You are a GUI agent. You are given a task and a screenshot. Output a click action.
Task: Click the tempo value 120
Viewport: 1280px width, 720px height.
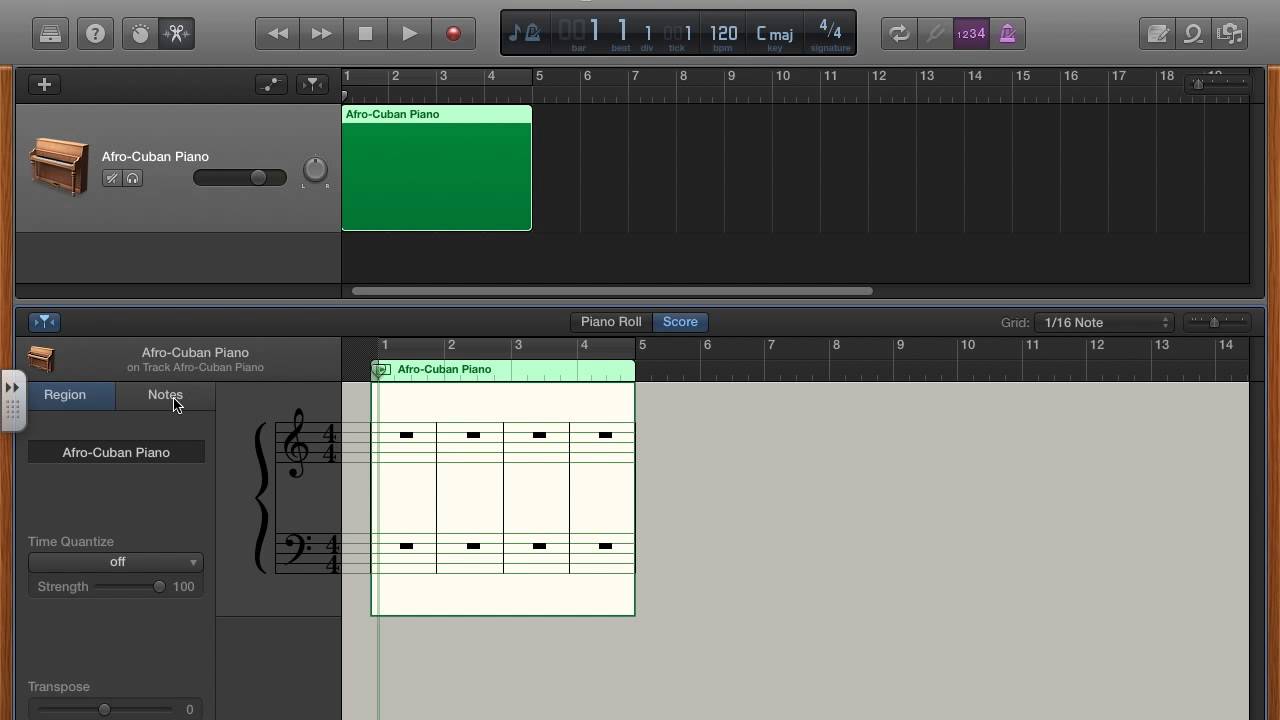723,34
